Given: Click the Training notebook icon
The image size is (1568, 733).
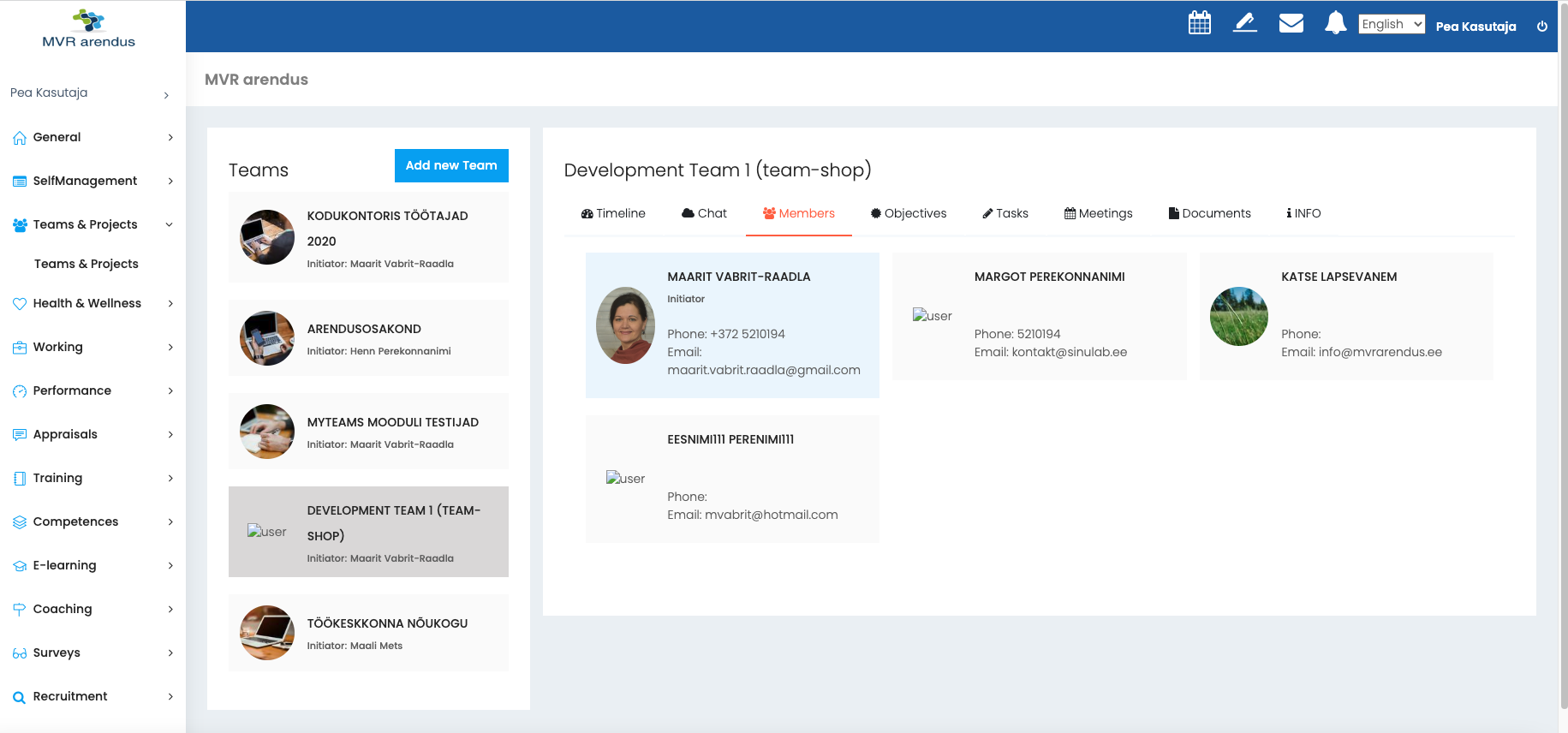Looking at the screenshot, I should point(20,479).
